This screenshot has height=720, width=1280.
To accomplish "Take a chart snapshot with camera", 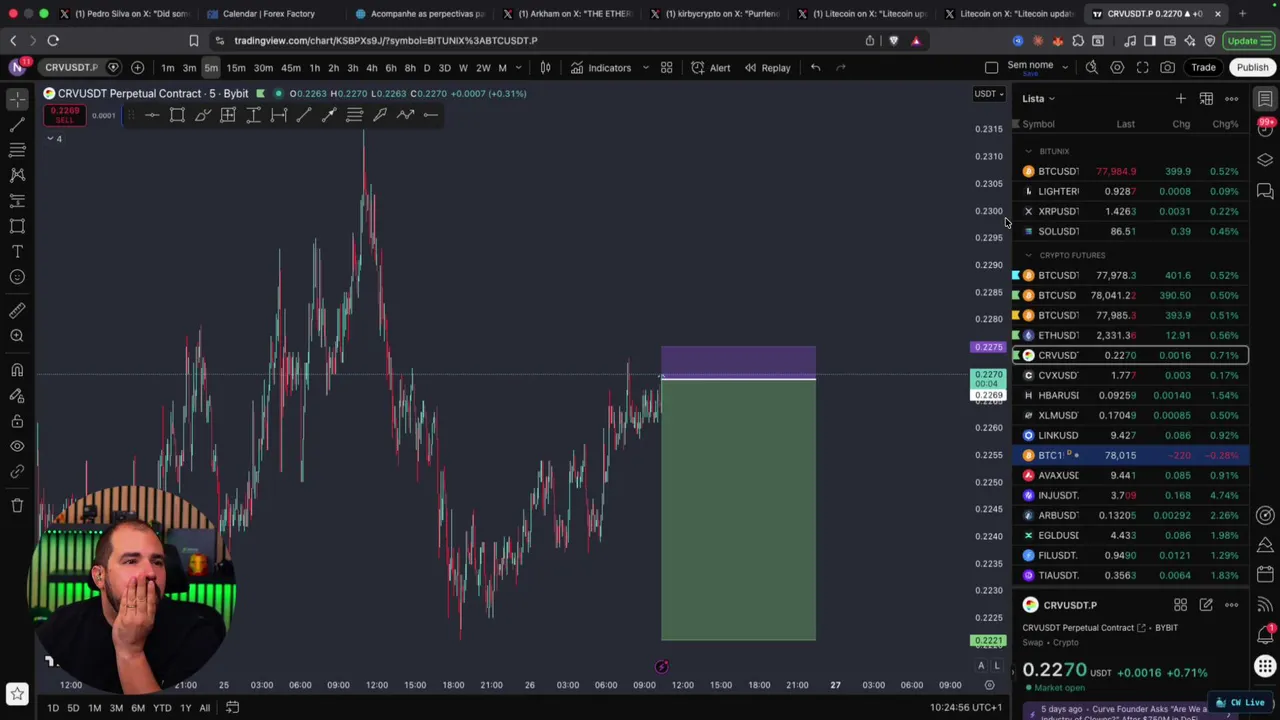I will 1168,67.
